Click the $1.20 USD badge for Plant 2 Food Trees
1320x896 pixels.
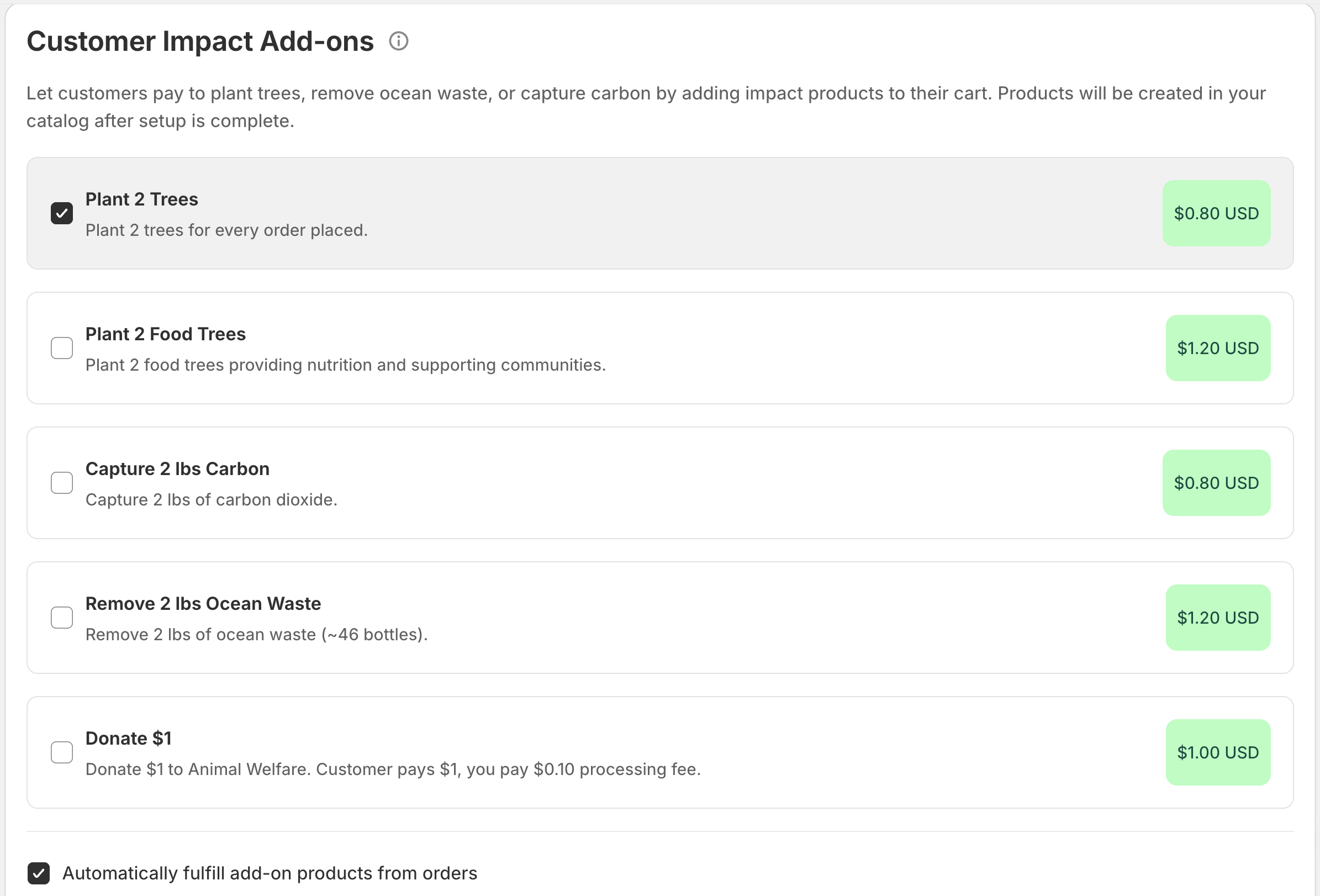[1218, 348]
